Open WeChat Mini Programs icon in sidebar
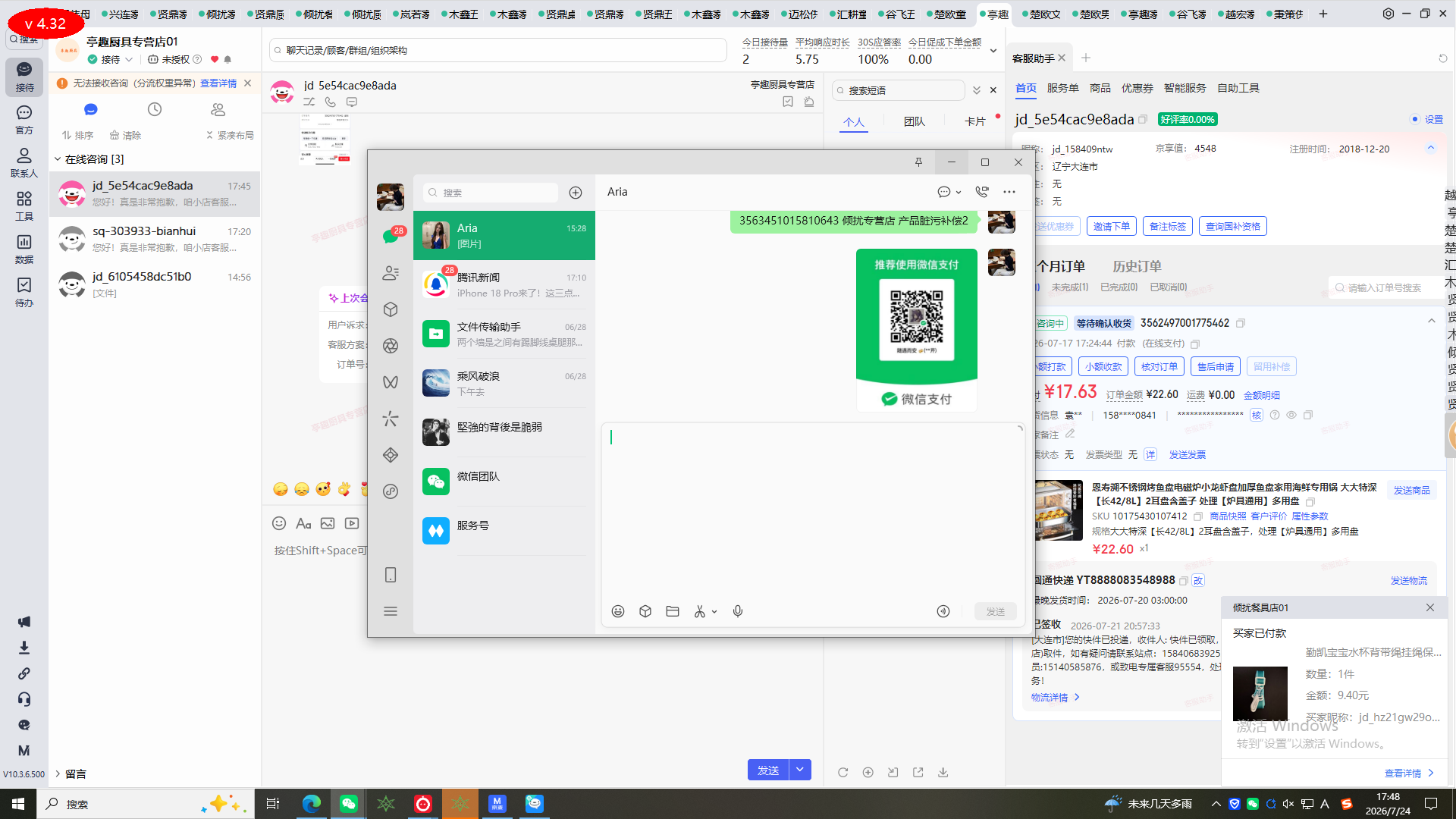This screenshot has height=819, width=1456. (x=391, y=491)
